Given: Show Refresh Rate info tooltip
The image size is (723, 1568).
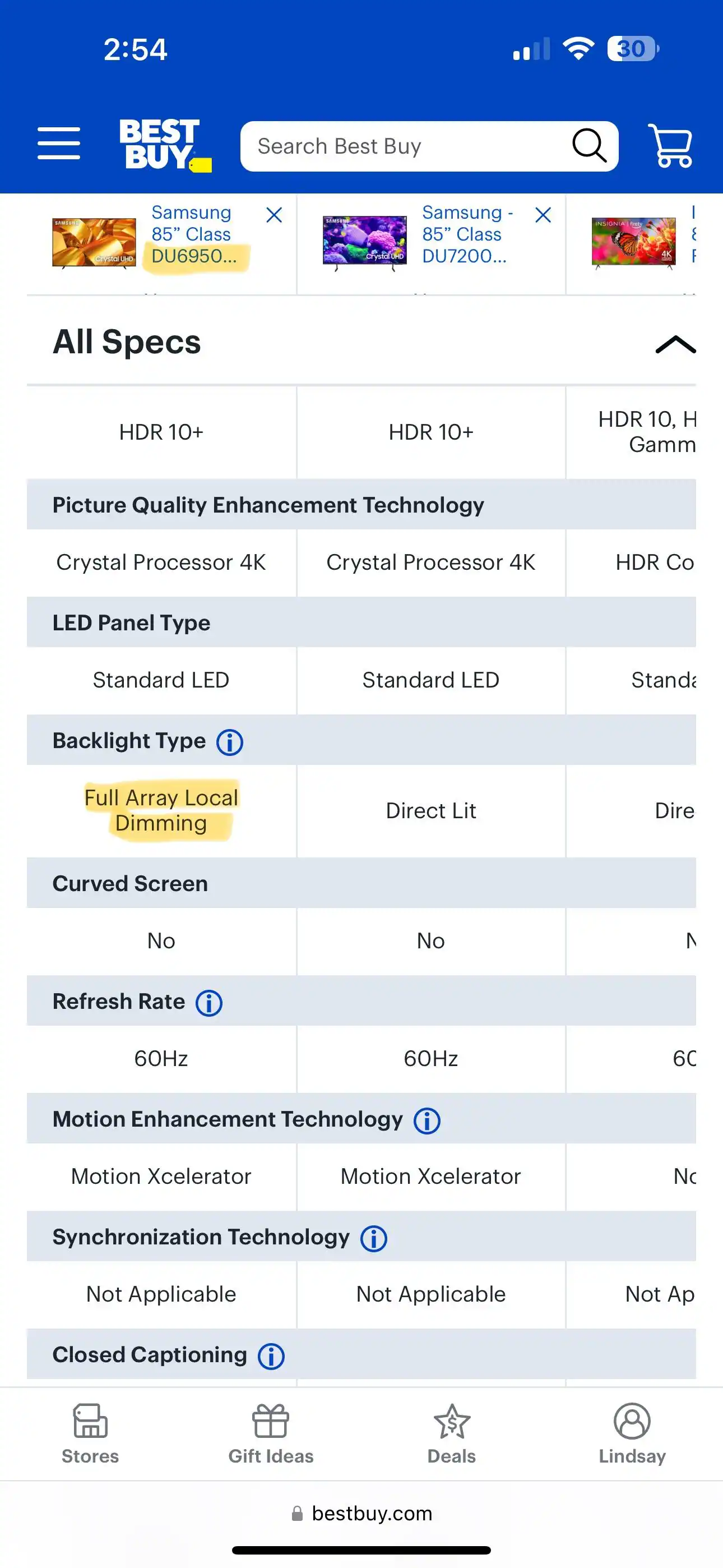Looking at the screenshot, I should 208,1003.
